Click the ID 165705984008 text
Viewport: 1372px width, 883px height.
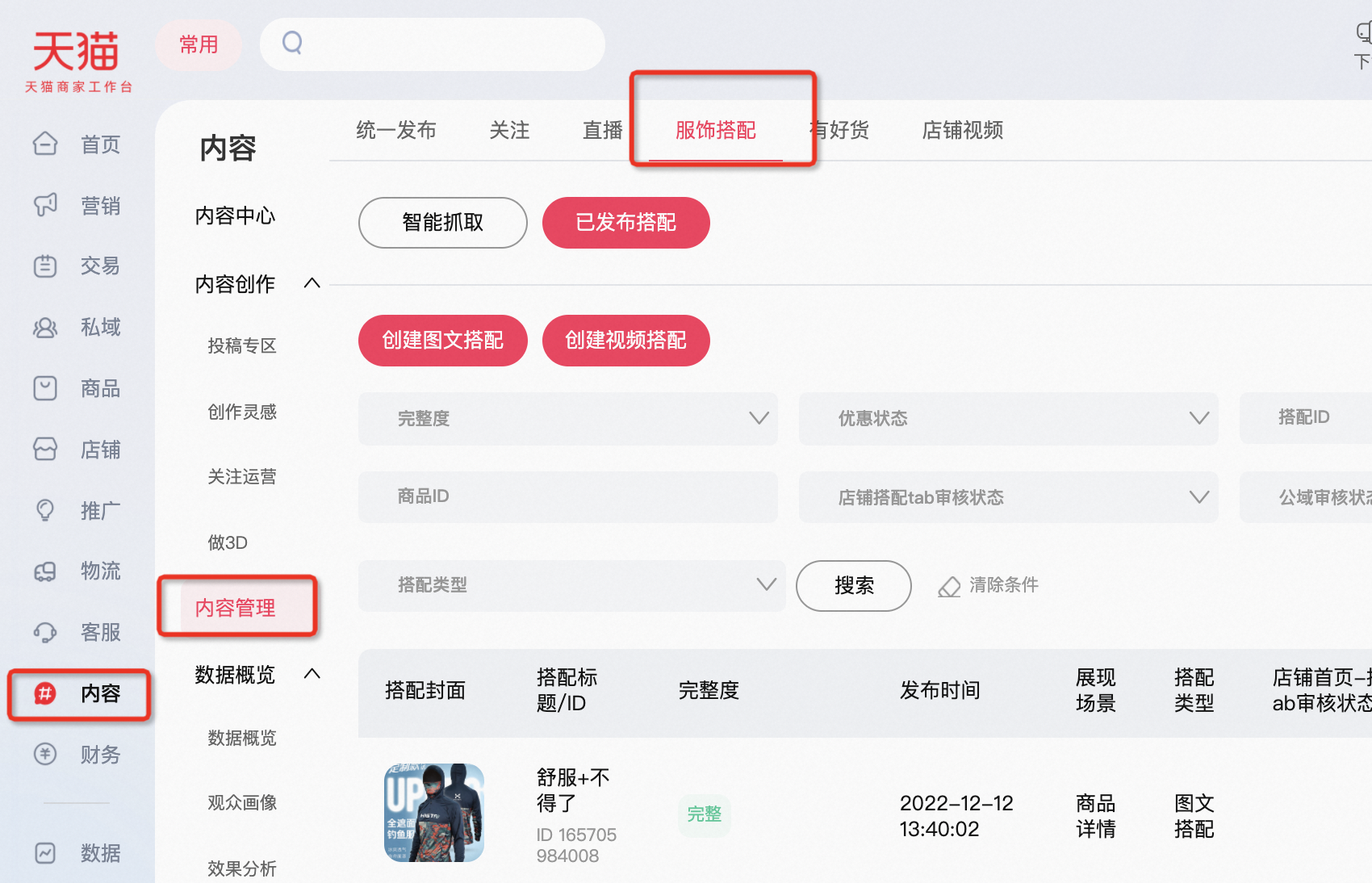coord(576,845)
